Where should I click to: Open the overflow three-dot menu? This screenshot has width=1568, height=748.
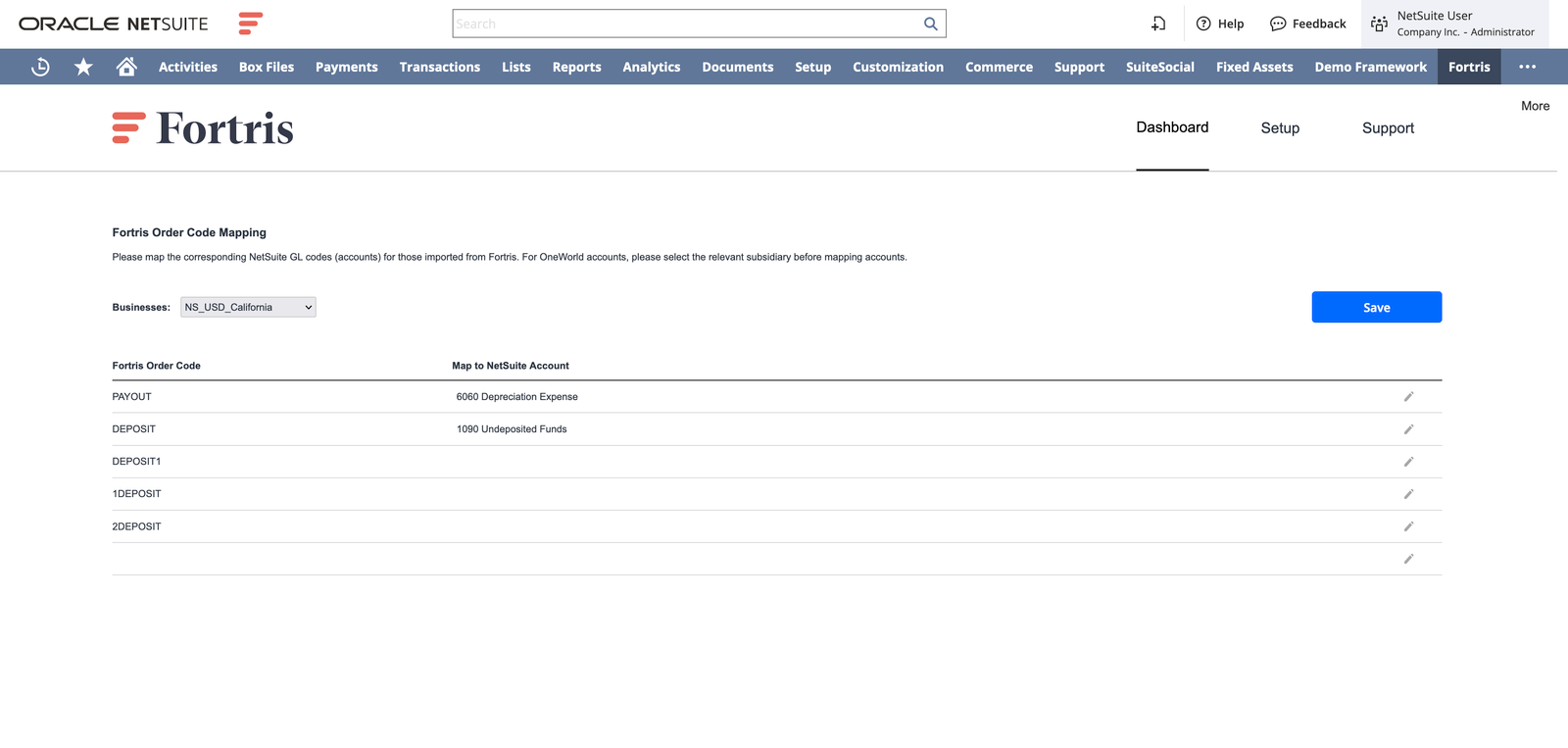pos(1527,67)
